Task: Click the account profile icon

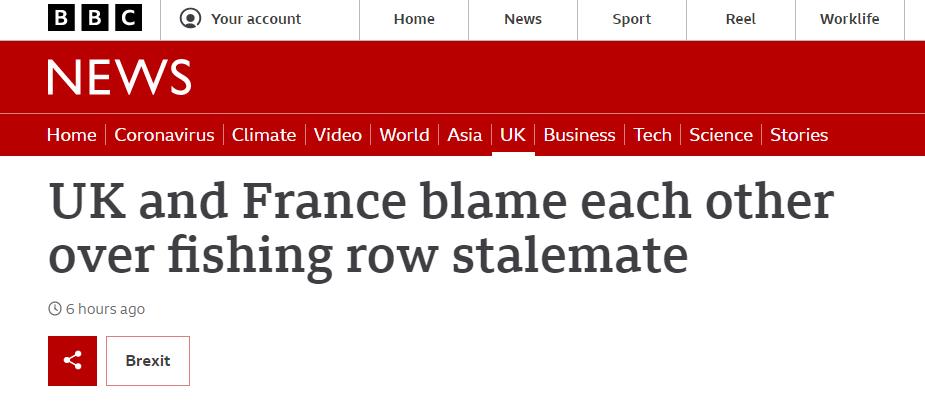Action: coord(190,19)
